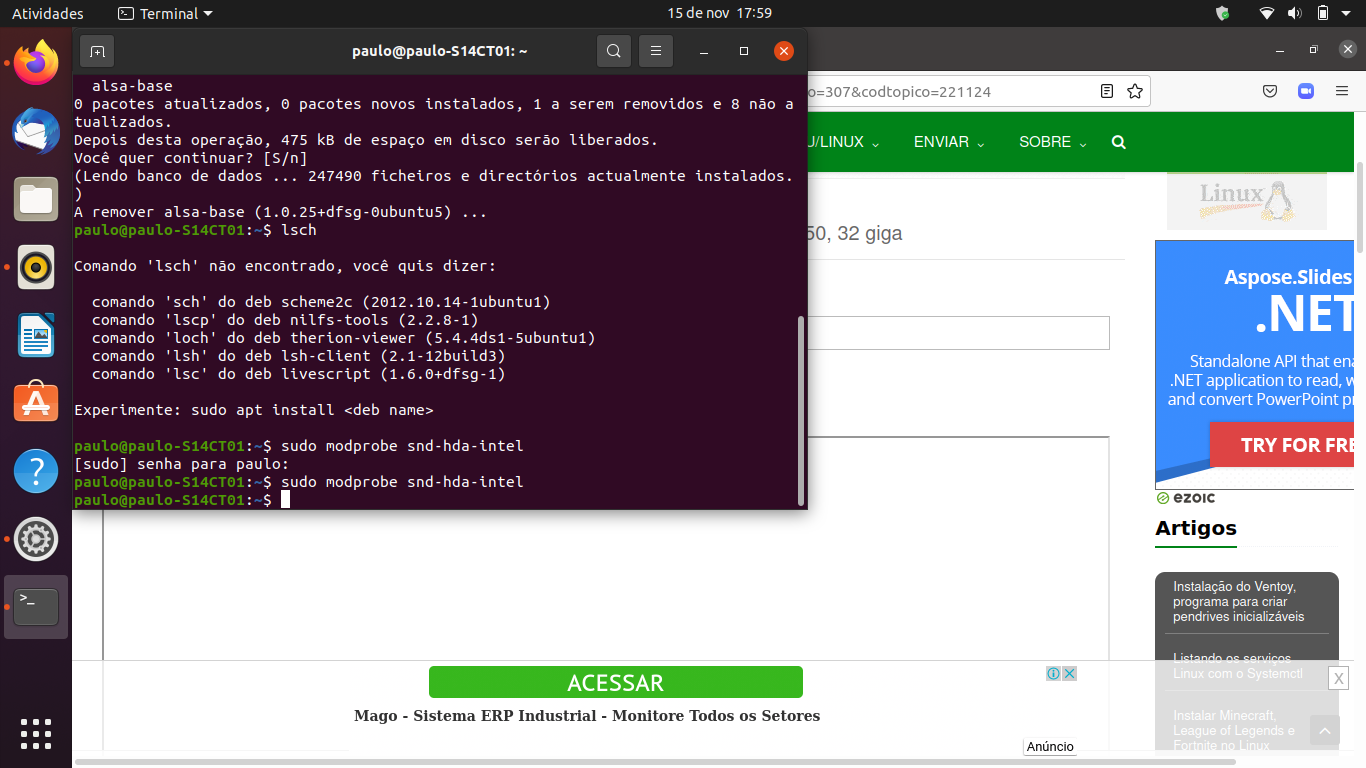Click the website search magnifier icon
The width and height of the screenshot is (1366, 768).
1118,142
